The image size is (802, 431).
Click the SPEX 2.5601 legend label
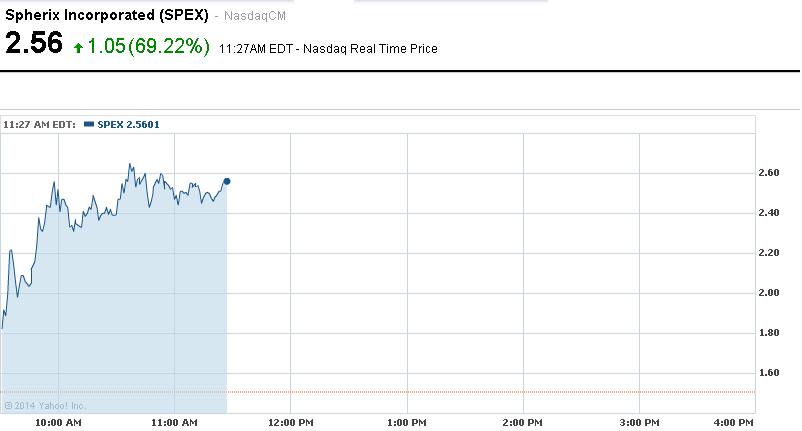pos(128,125)
